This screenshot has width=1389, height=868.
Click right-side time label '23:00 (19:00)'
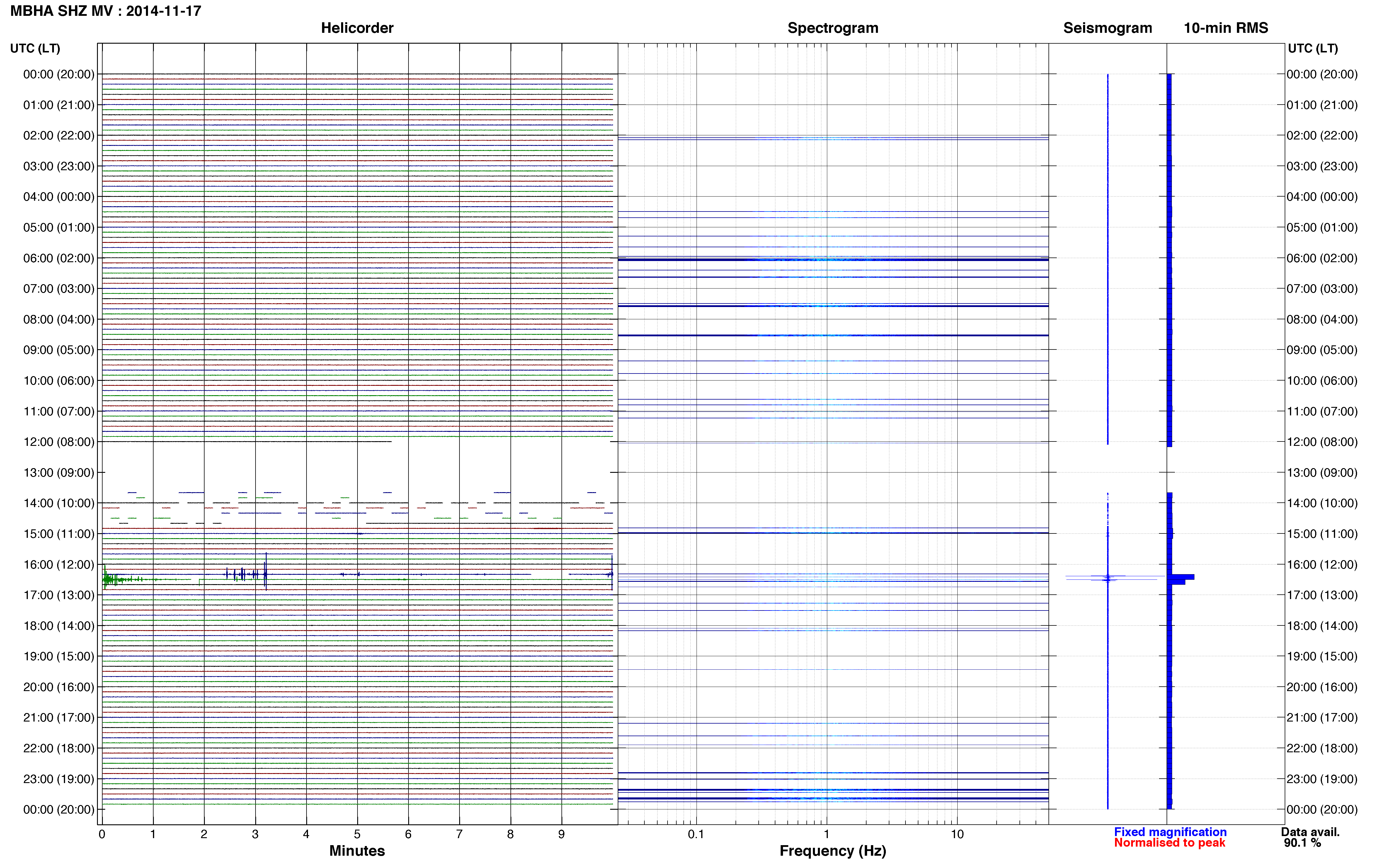pos(1322,779)
